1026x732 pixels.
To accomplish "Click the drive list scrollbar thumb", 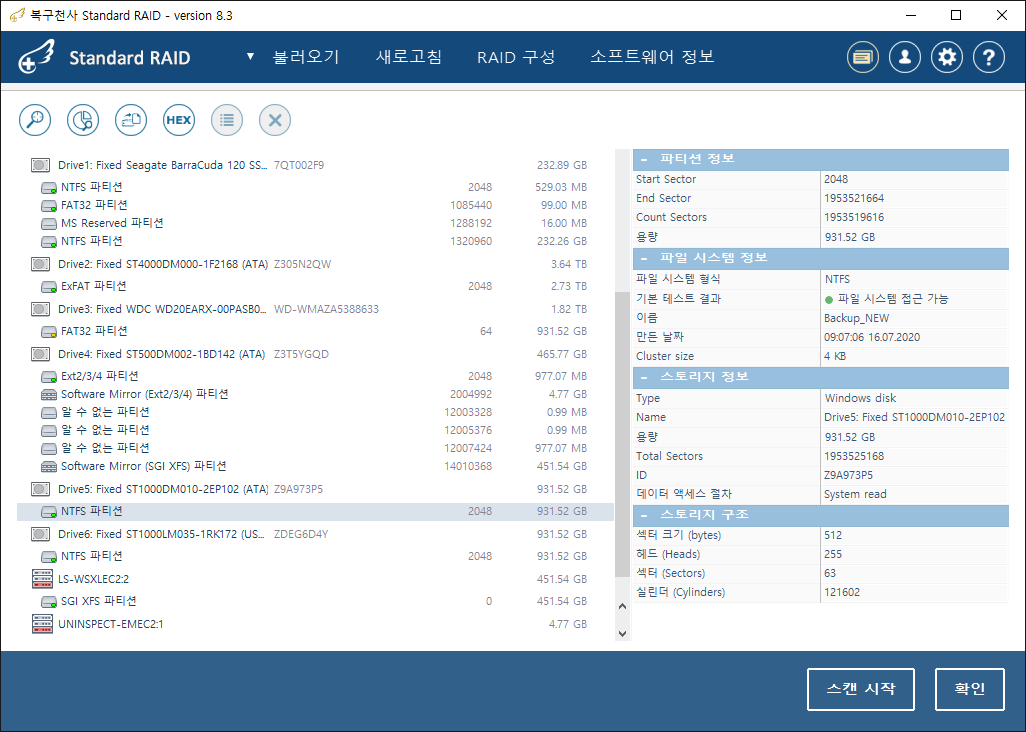I will [x=622, y=434].
